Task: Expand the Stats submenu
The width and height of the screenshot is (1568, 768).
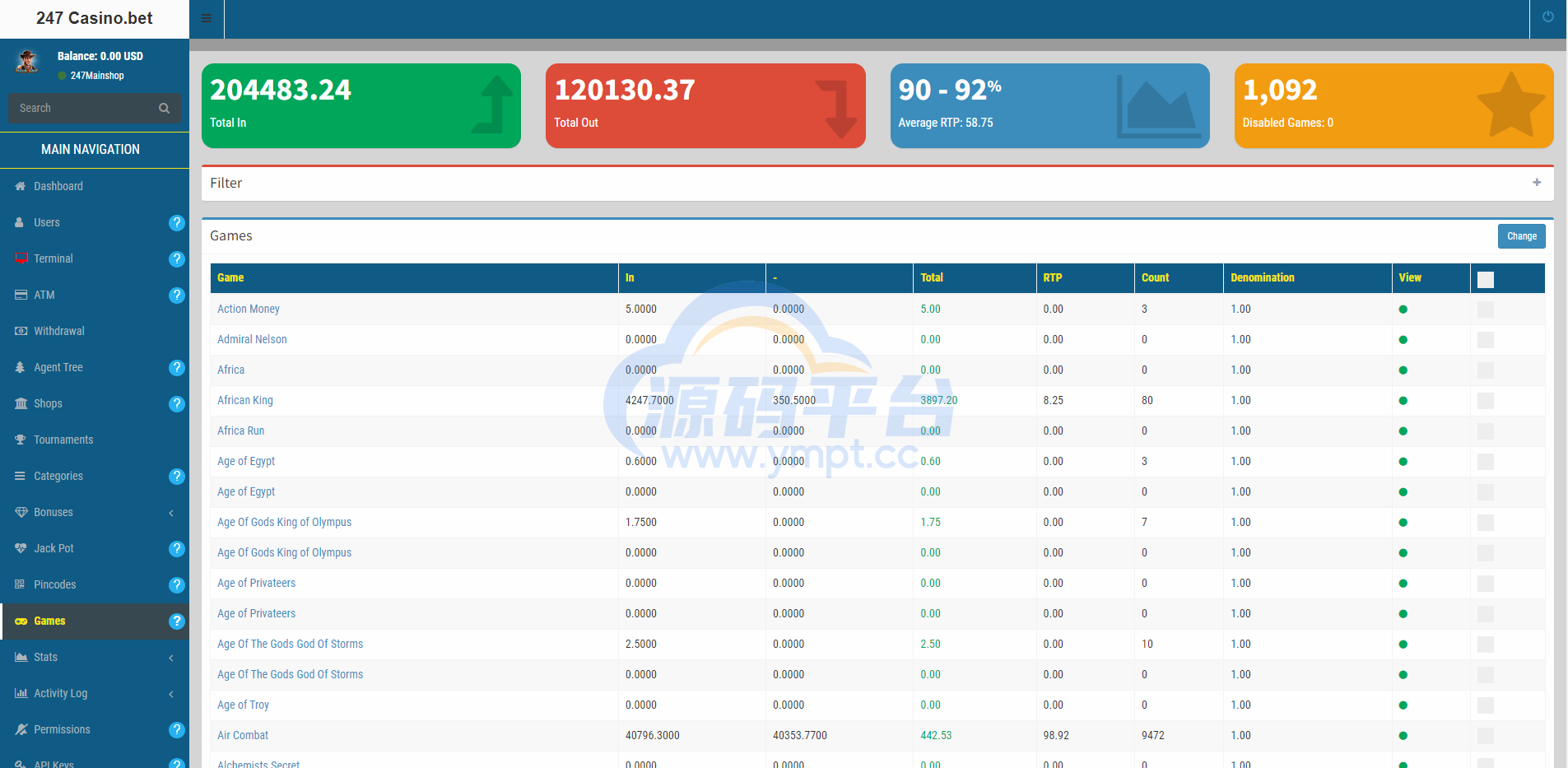Action: click(x=171, y=658)
